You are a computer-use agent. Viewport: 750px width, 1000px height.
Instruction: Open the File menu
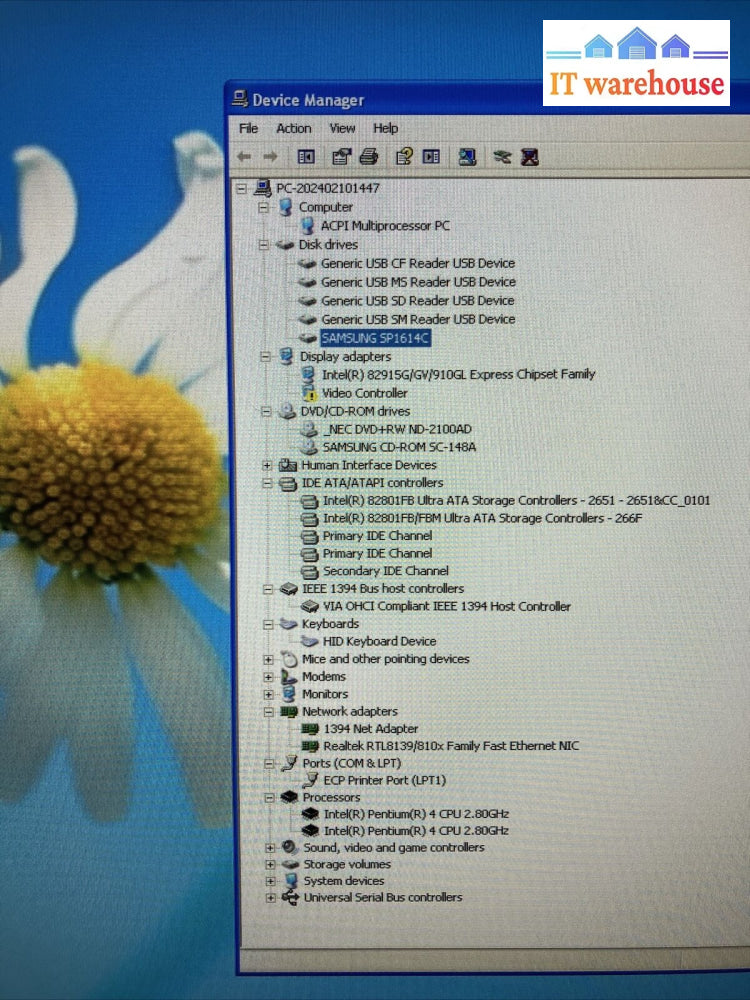248,128
